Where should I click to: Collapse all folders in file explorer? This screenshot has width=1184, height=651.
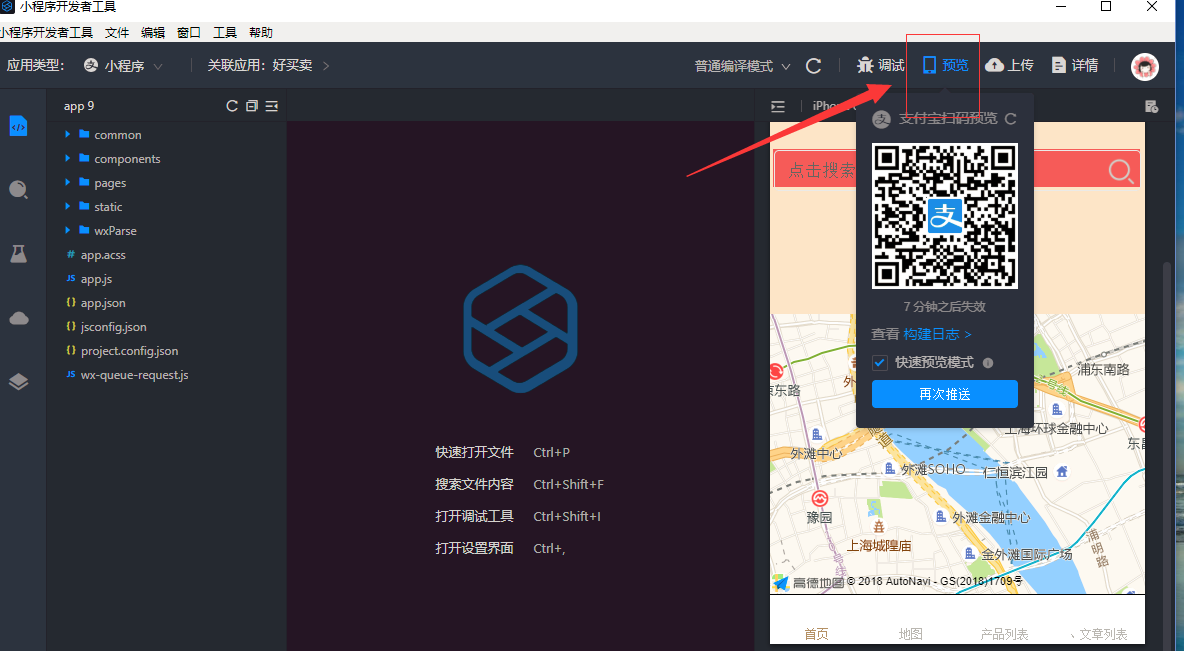click(252, 106)
